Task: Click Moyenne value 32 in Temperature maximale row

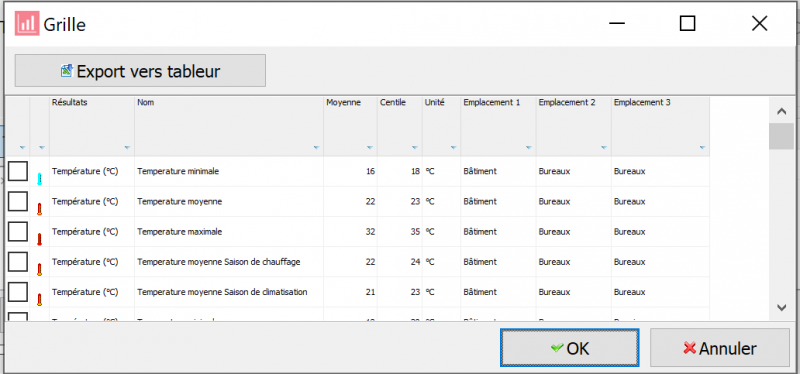Action: [351, 232]
